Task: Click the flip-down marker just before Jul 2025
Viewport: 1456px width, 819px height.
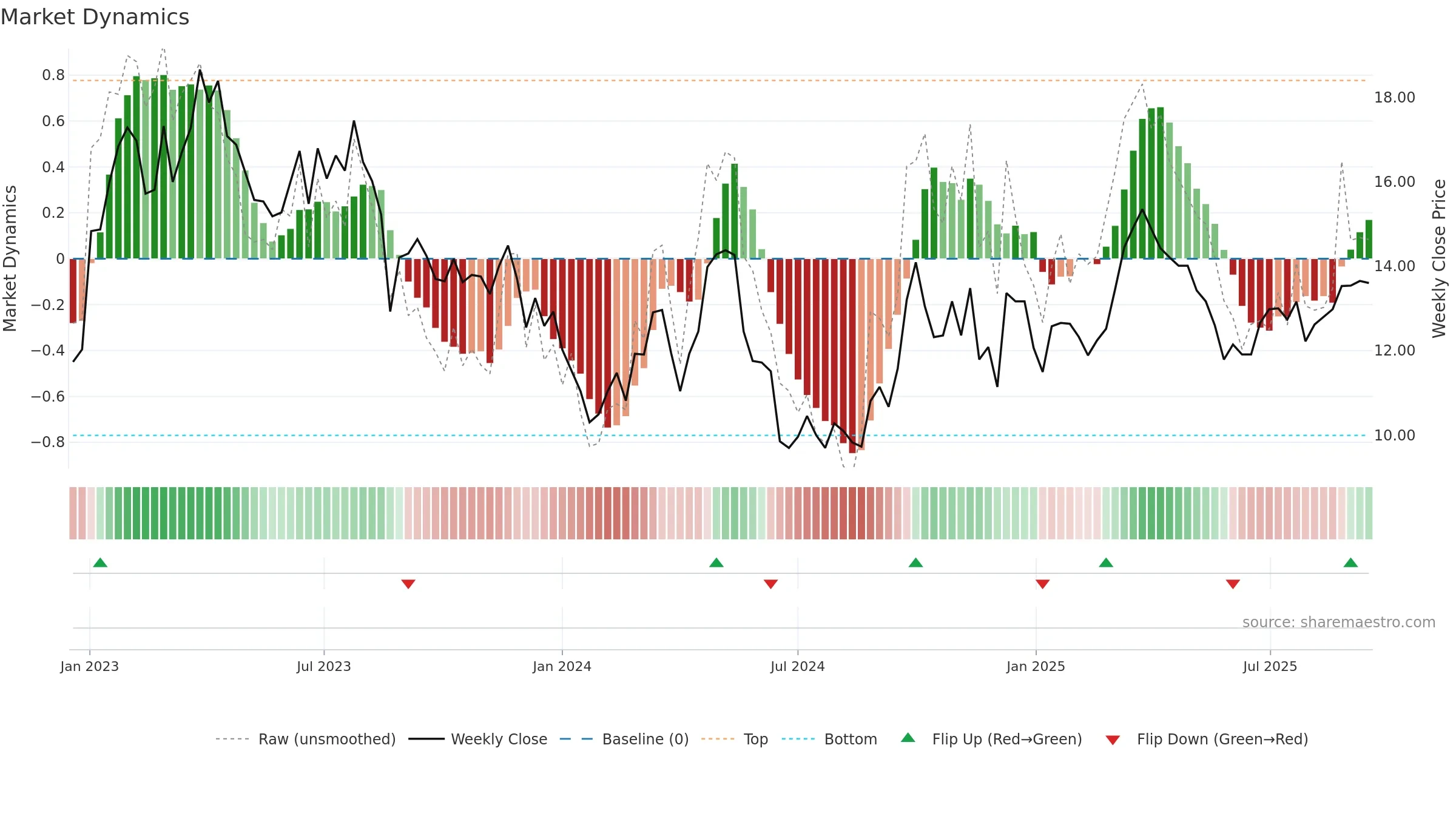Action: coord(1233,584)
